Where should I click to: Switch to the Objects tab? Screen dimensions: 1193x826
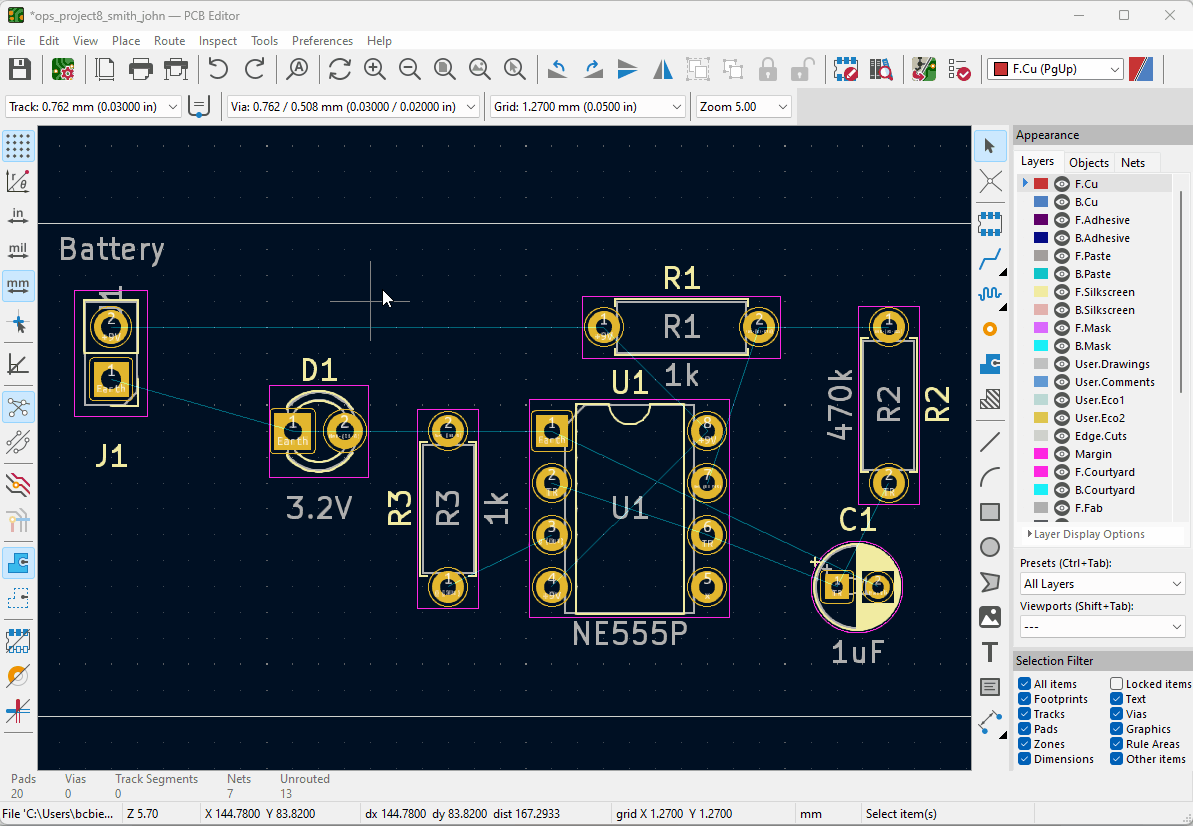pos(1088,162)
